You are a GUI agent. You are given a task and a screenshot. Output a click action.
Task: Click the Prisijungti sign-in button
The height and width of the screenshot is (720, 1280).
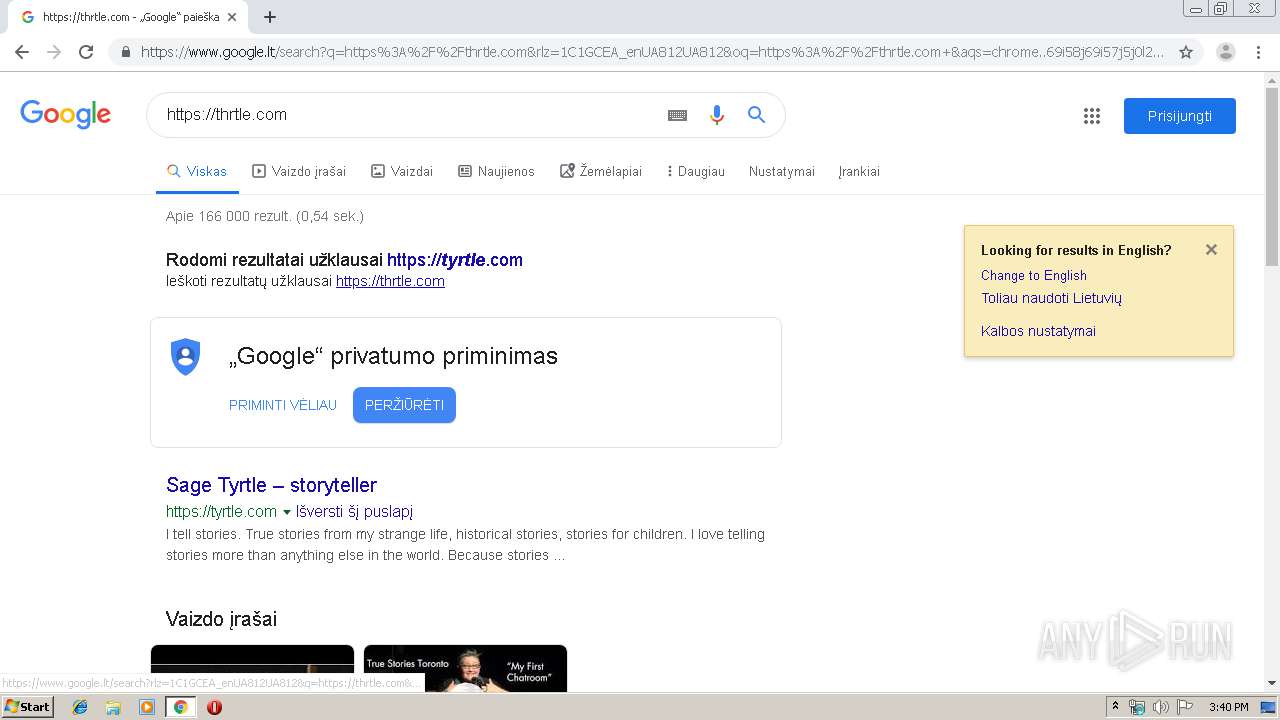(1180, 116)
